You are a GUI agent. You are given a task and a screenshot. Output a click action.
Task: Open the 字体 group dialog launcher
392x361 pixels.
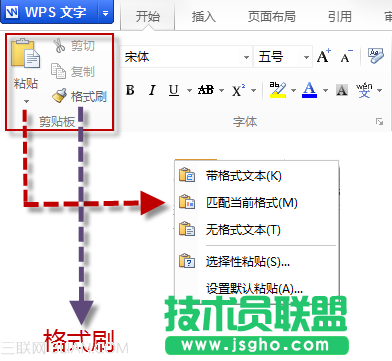coord(379,122)
